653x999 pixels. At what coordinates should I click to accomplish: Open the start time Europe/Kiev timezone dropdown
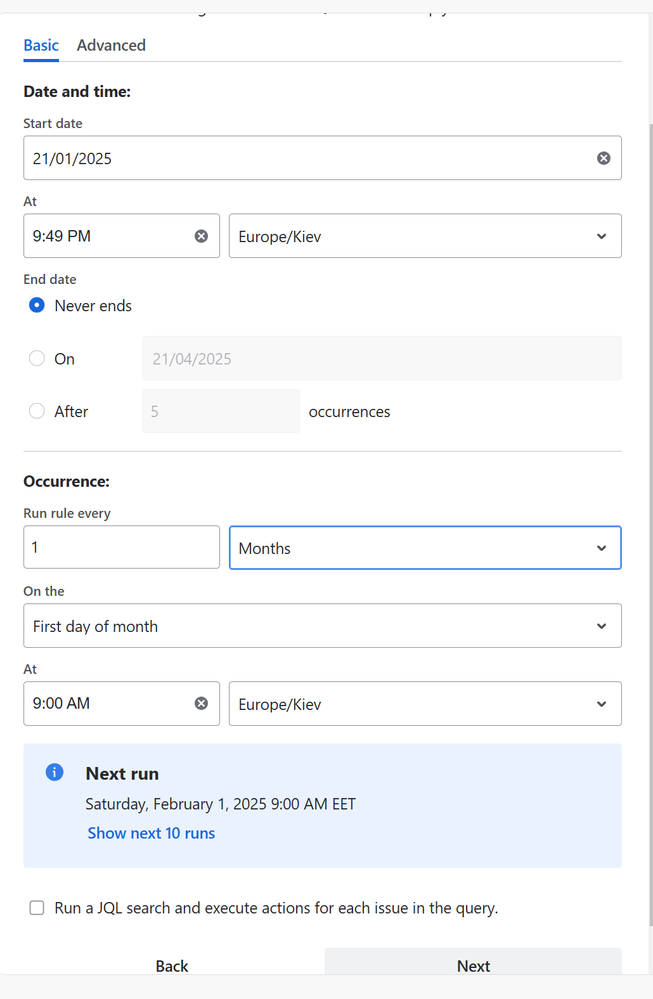pyautogui.click(x=425, y=236)
